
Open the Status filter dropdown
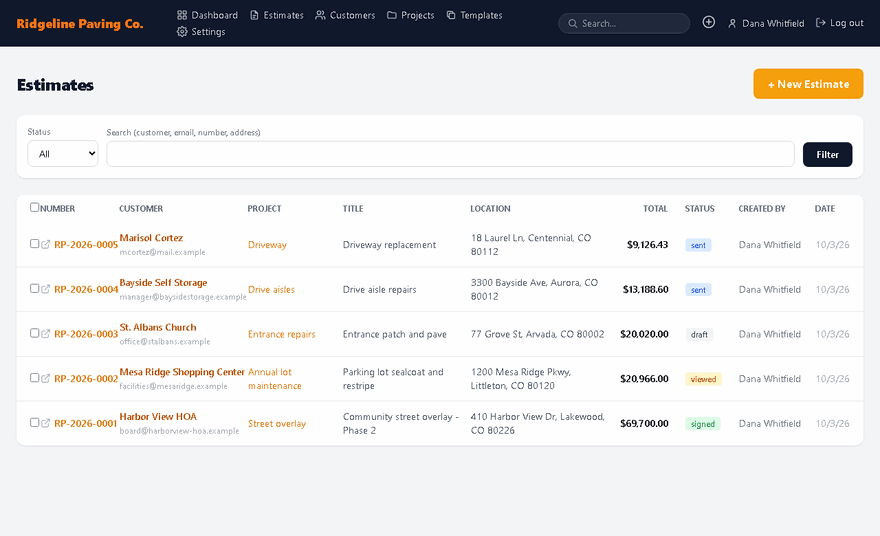click(63, 154)
